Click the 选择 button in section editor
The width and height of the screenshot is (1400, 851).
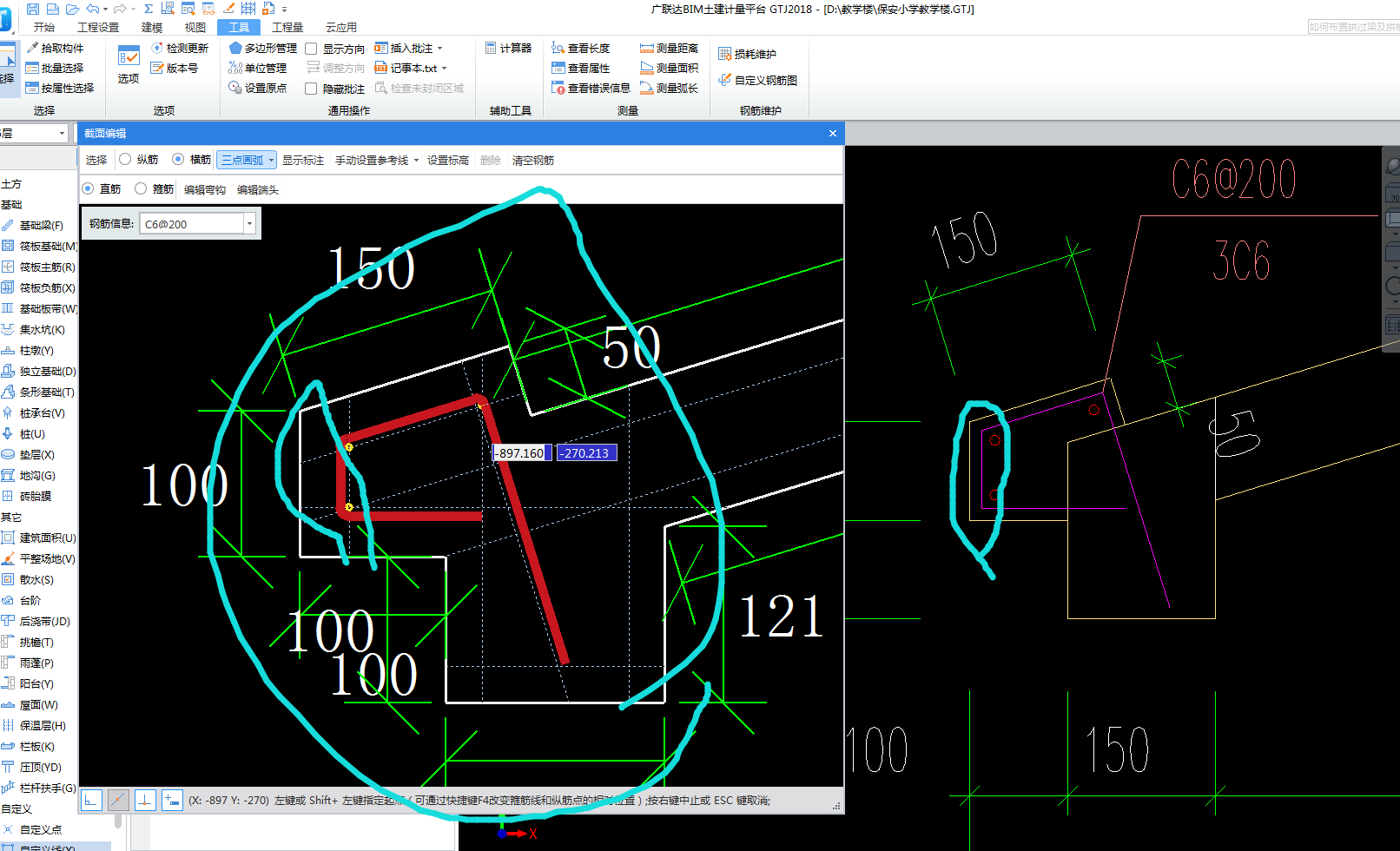(x=96, y=160)
